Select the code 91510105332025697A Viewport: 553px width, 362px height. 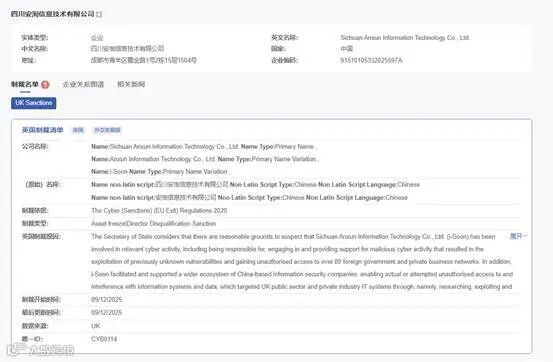[x=371, y=60]
